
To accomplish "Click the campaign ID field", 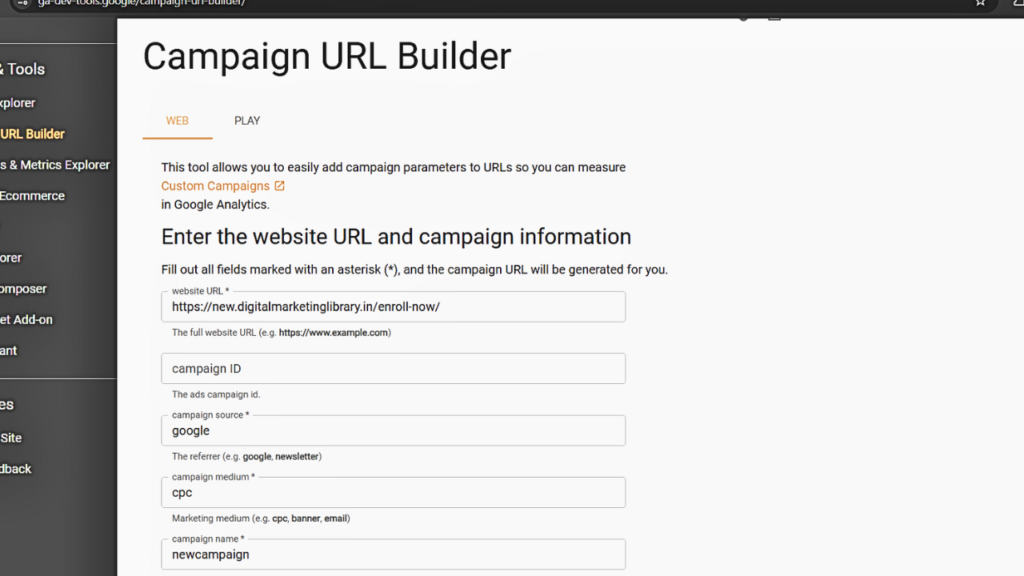I will click(x=393, y=368).
